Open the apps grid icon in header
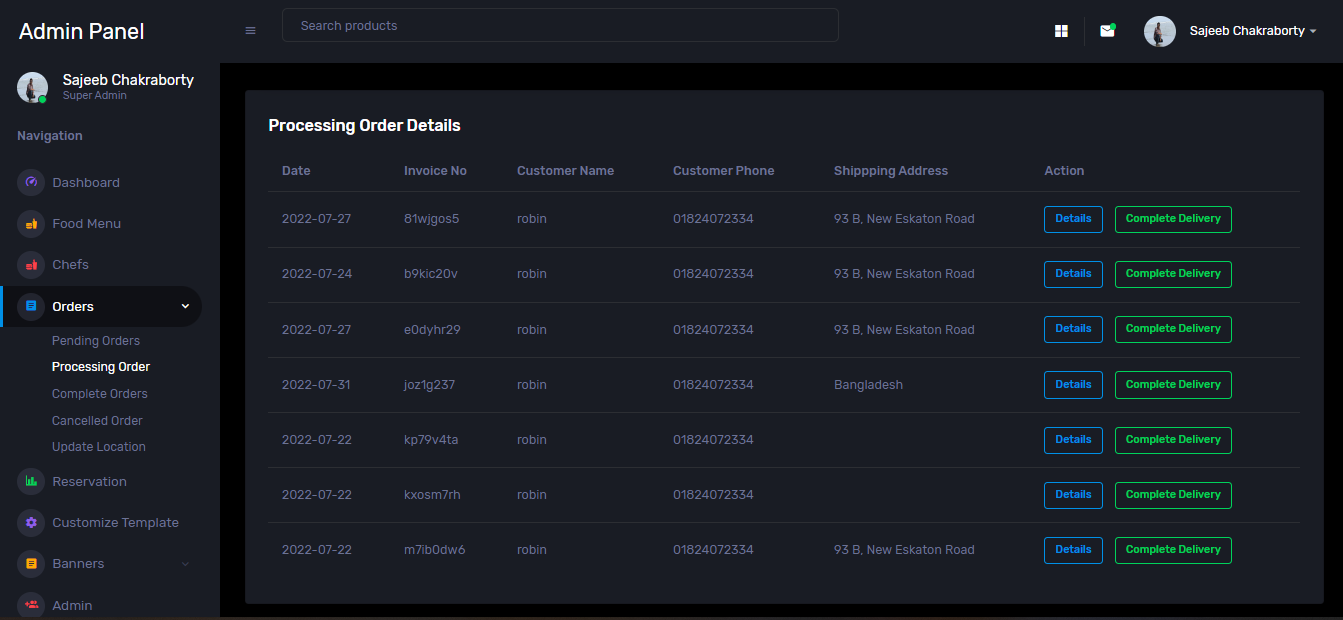The width and height of the screenshot is (1343, 620). (1061, 31)
